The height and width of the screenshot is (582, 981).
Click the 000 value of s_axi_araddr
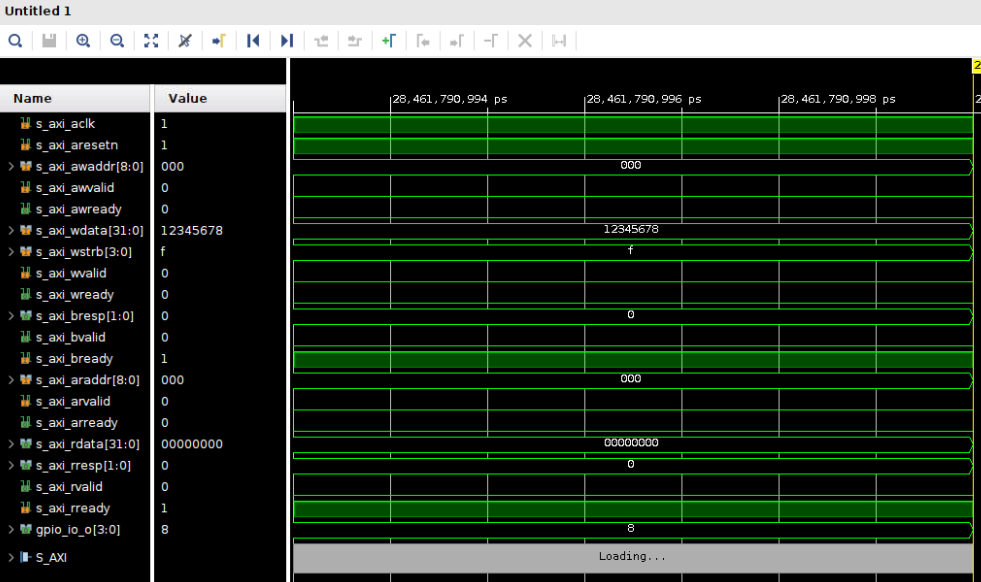pyautogui.click(x=172, y=380)
